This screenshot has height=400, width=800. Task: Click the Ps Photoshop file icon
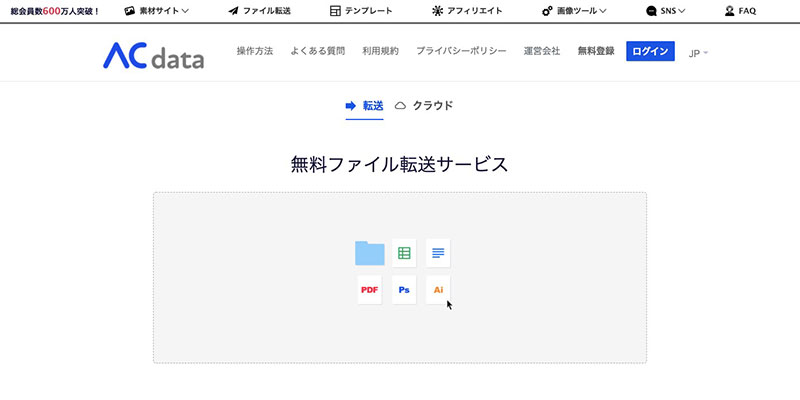(x=404, y=290)
